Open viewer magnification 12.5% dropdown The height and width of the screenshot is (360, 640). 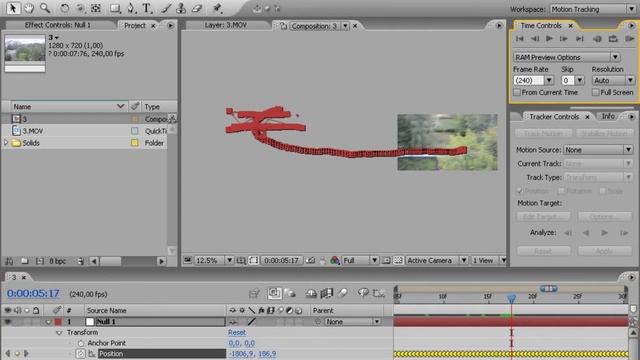(214, 260)
